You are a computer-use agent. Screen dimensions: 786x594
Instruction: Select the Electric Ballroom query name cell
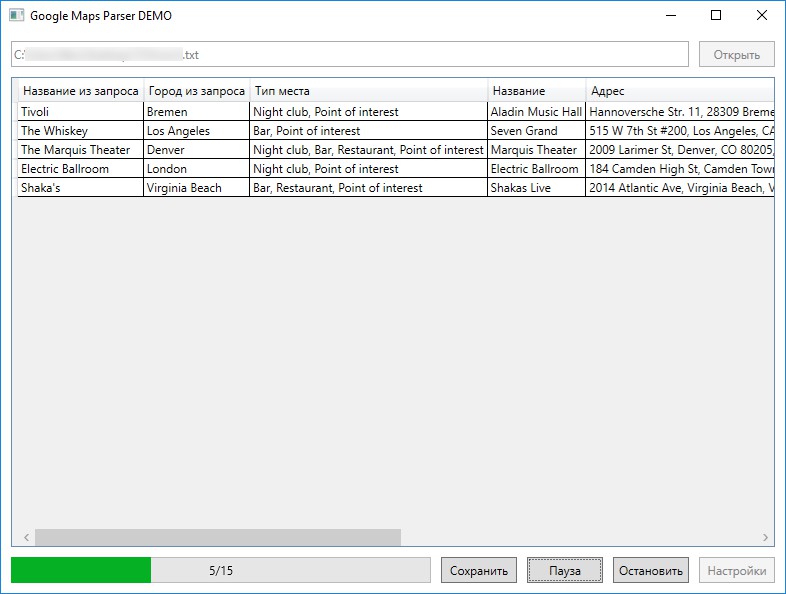pos(81,168)
